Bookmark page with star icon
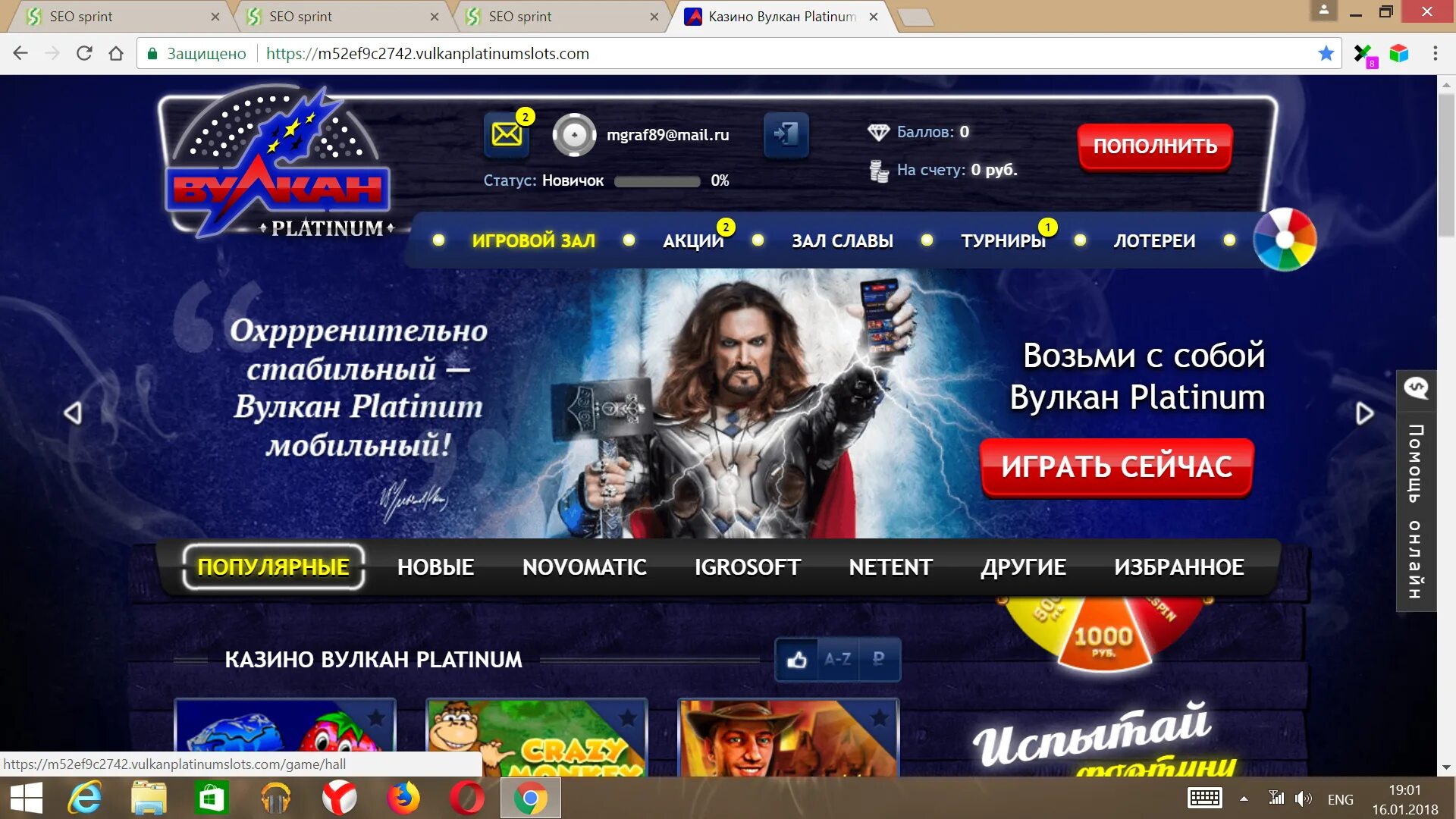Screen dimensions: 1456x819 pos(1326,54)
